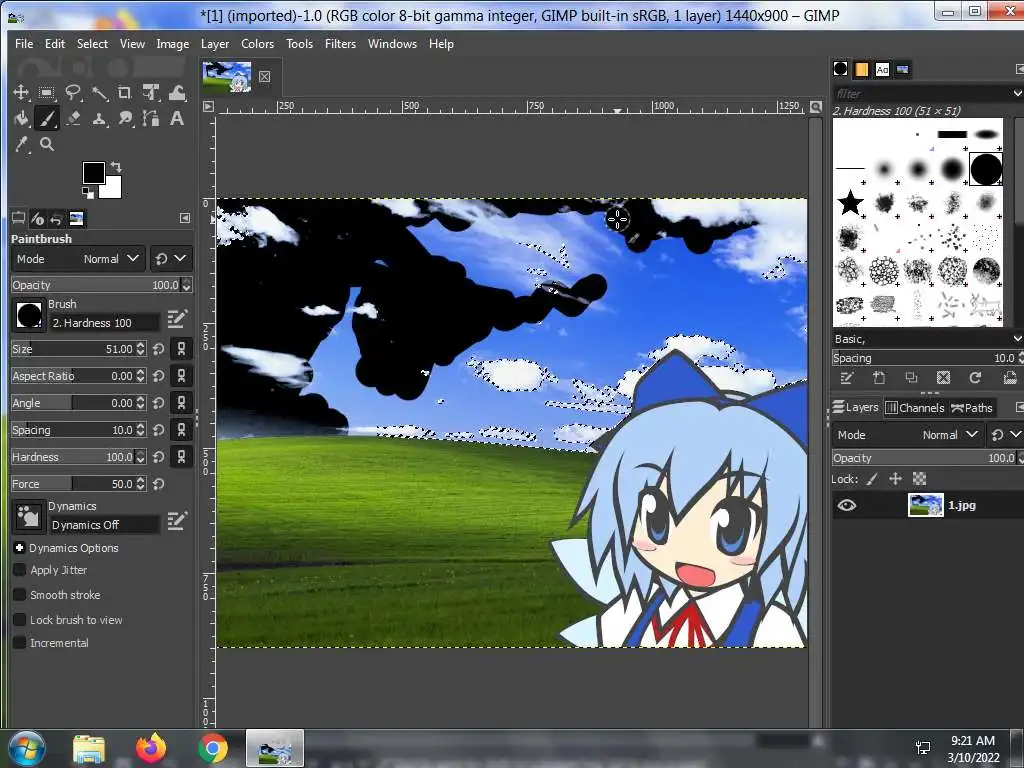The height and width of the screenshot is (768, 1024).
Task: Toggle link Aspect Ratio to brush default
Action: click(181, 376)
